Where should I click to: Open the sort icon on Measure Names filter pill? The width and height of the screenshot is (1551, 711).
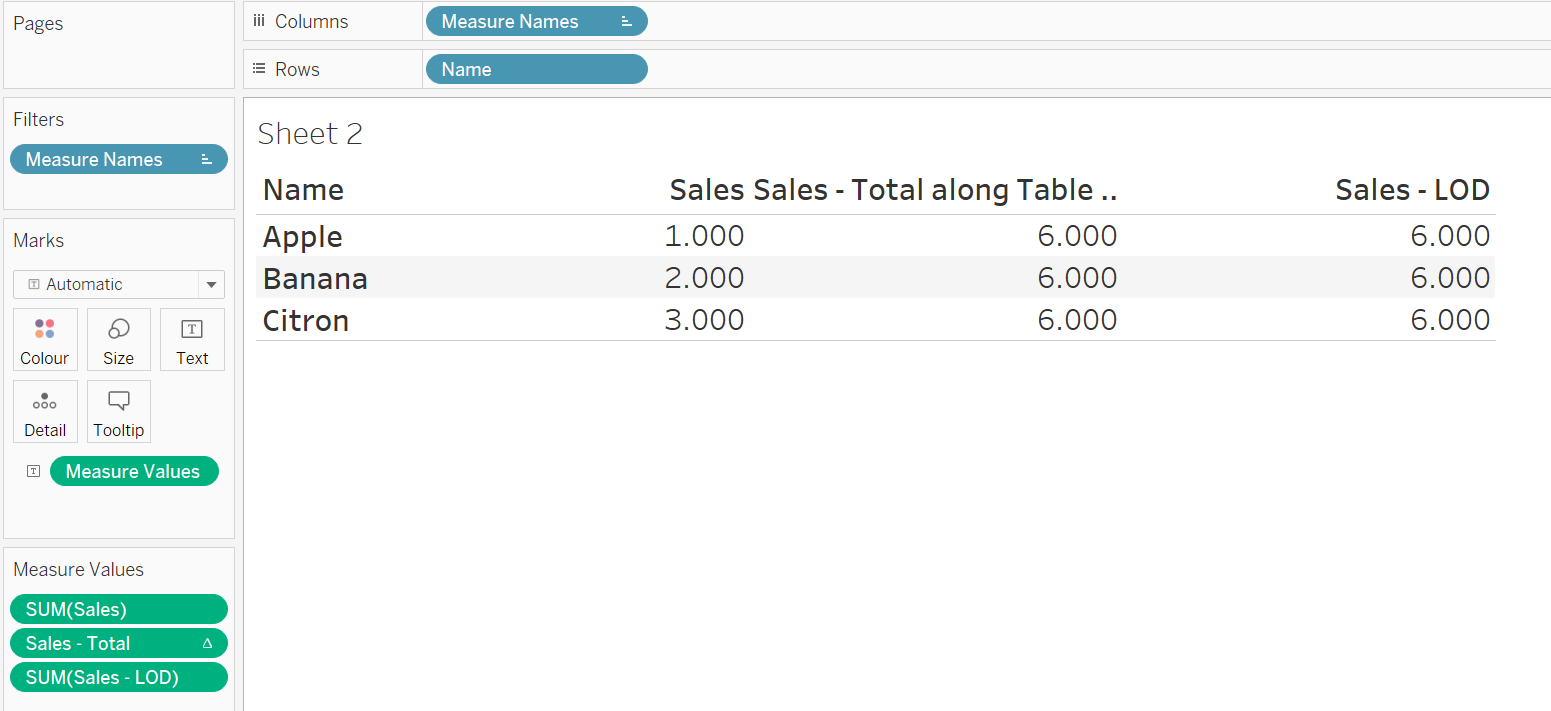[x=207, y=158]
